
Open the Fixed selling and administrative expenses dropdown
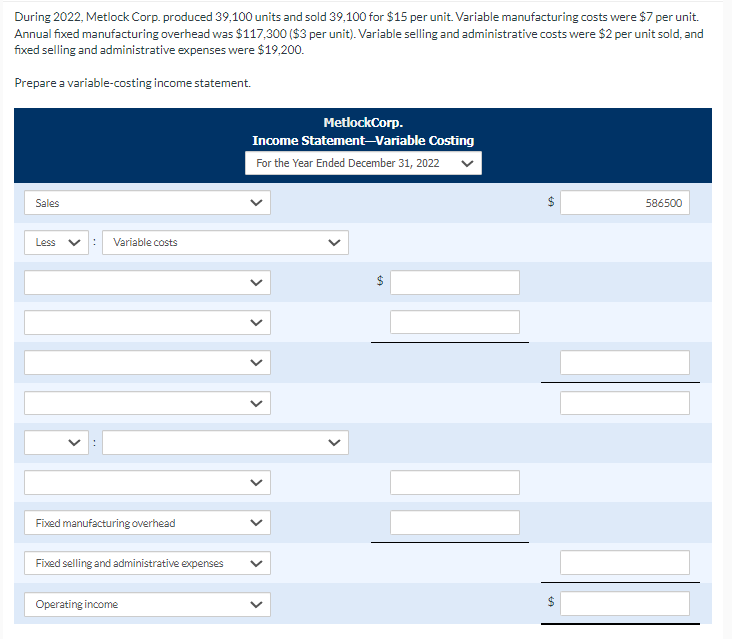point(148,563)
